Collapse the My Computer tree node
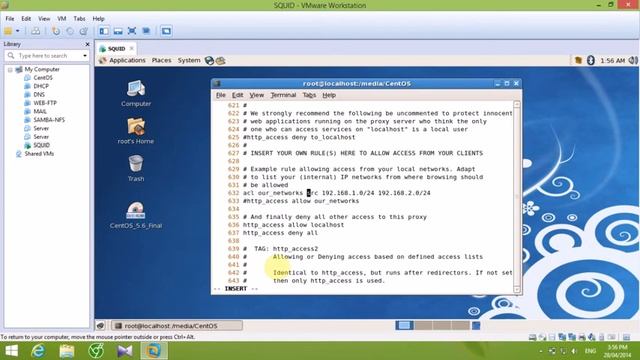This screenshot has width=640, height=360. point(10,70)
